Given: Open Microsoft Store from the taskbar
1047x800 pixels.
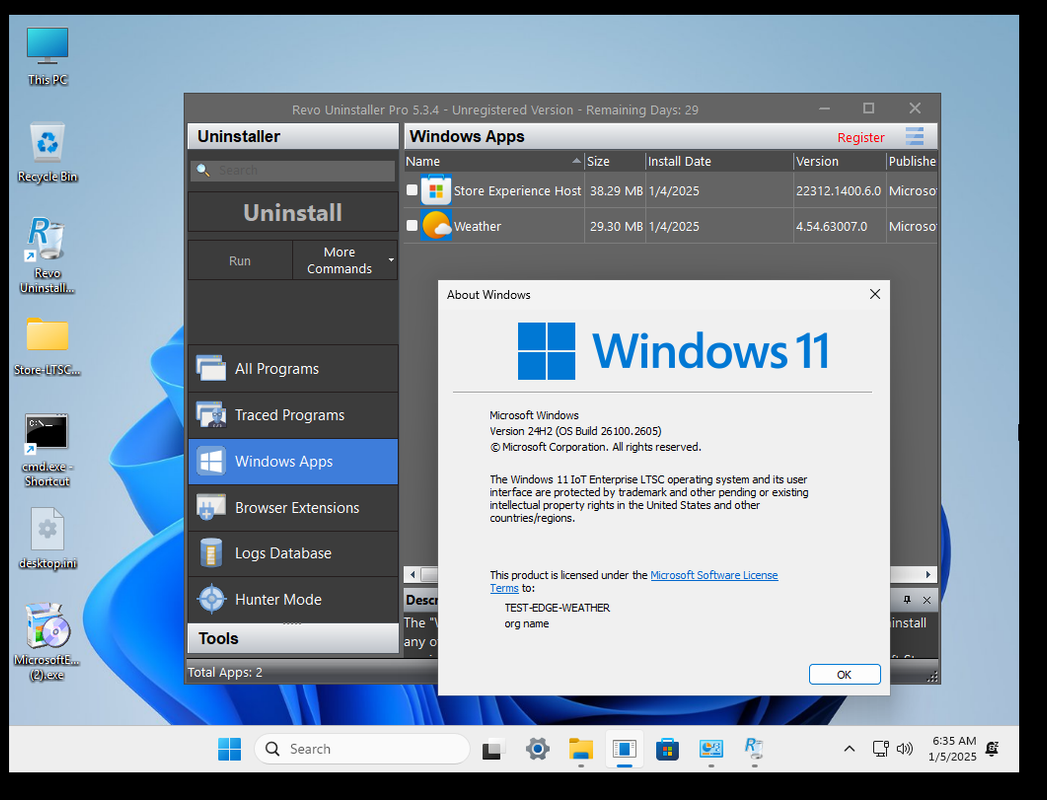Looking at the screenshot, I should tap(667, 749).
